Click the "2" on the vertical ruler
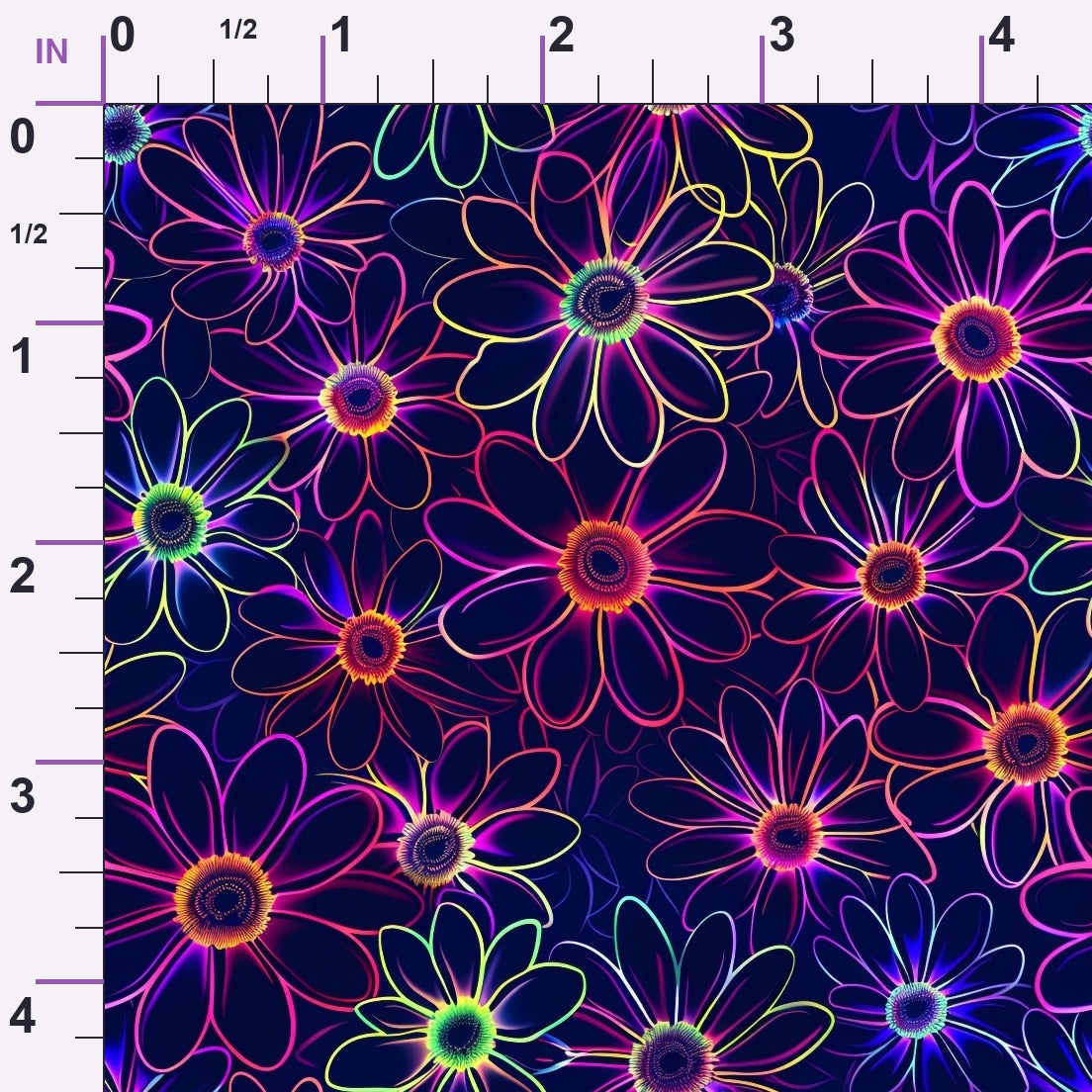Screen dimensions: 1092x1092 point(23,576)
